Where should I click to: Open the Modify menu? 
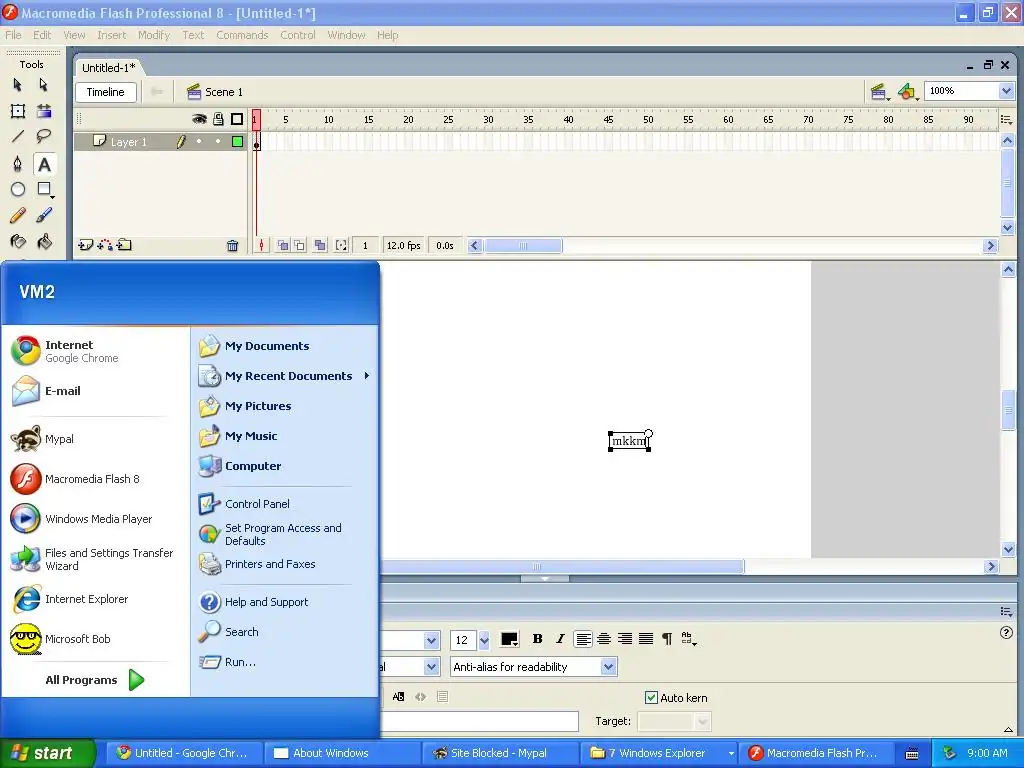[x=153, y=35]
